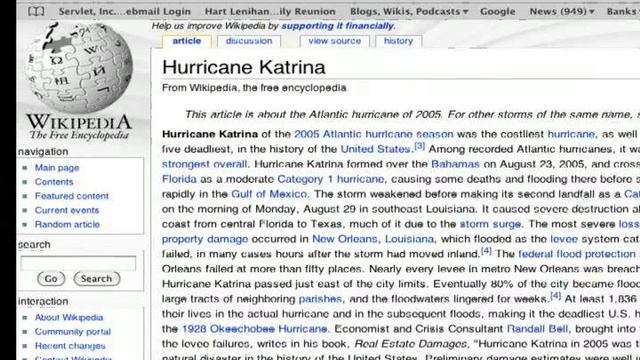The height and width of the screenshot is (360, 640).
Task: Open About Wikipedia link
Action: click(x=69, y=318)
